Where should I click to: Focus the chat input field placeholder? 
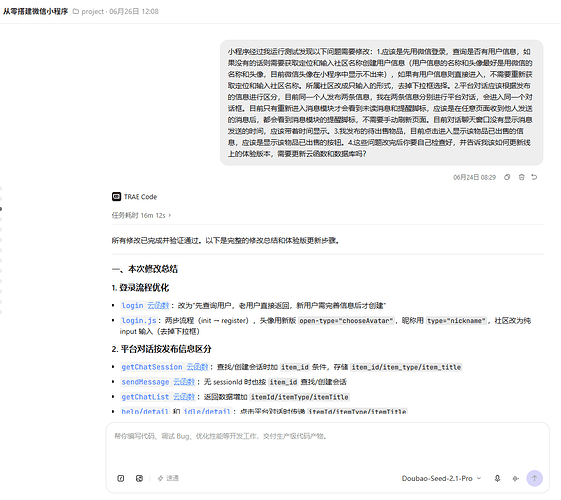[x=220, y=436]
